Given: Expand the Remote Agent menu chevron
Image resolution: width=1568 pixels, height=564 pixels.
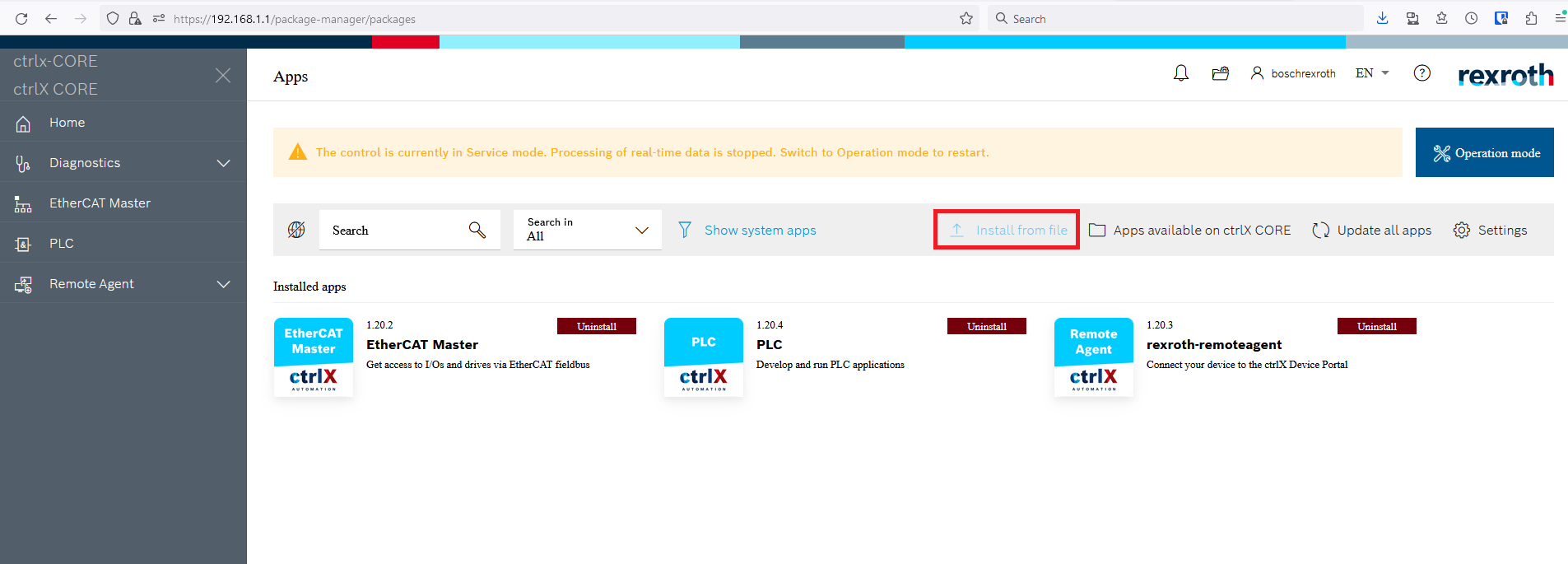Looking at the screenshot, I should tap(223, 284).
